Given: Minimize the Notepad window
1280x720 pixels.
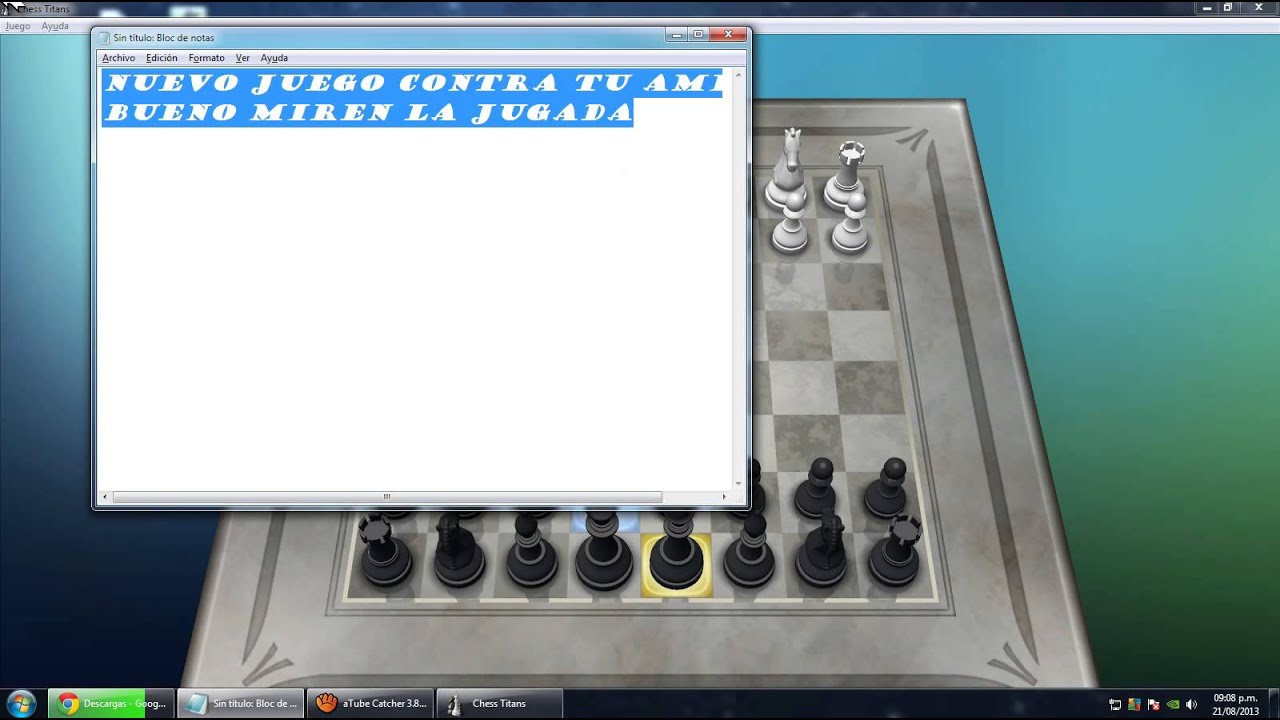Looking at the screenshot, I should pyautogui.click(x=677, y=35).
